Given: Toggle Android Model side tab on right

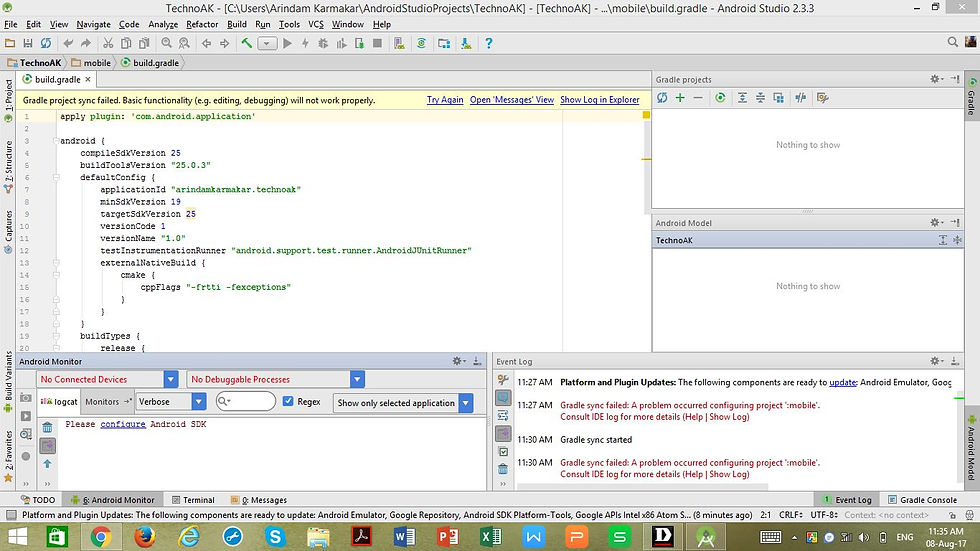Looking at the screenshot, I should point(972,447).
